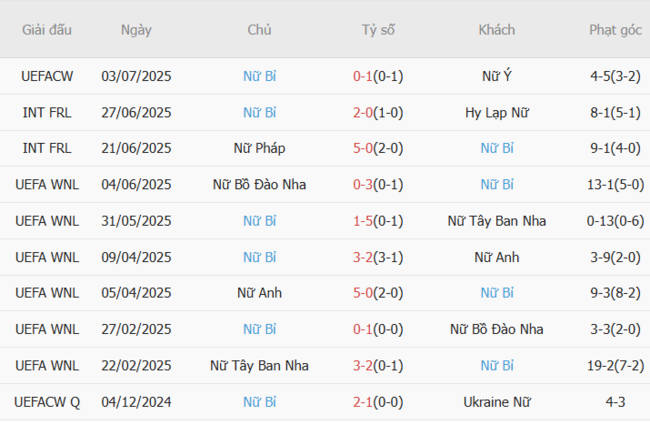Click the "Ngày" column header
The height and width of the screenshot is (425, 650).
tap(136, 30)
